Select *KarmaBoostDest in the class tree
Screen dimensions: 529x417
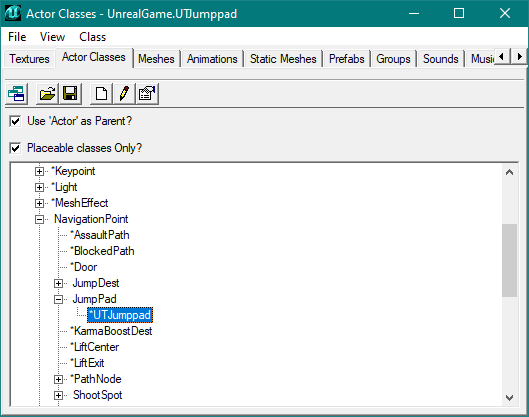pyautogui.click(x=111, y=331)
